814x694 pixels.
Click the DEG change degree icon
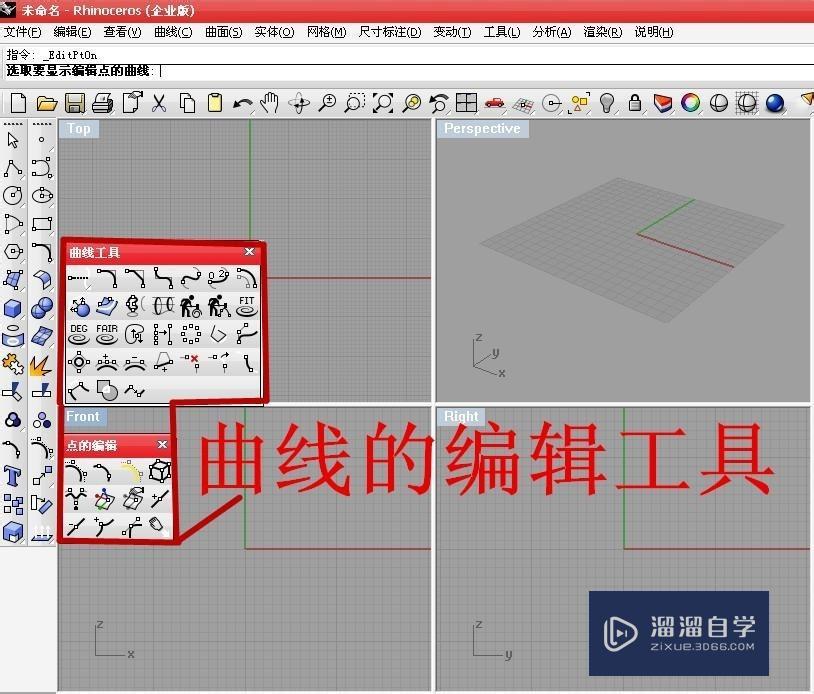79,334
